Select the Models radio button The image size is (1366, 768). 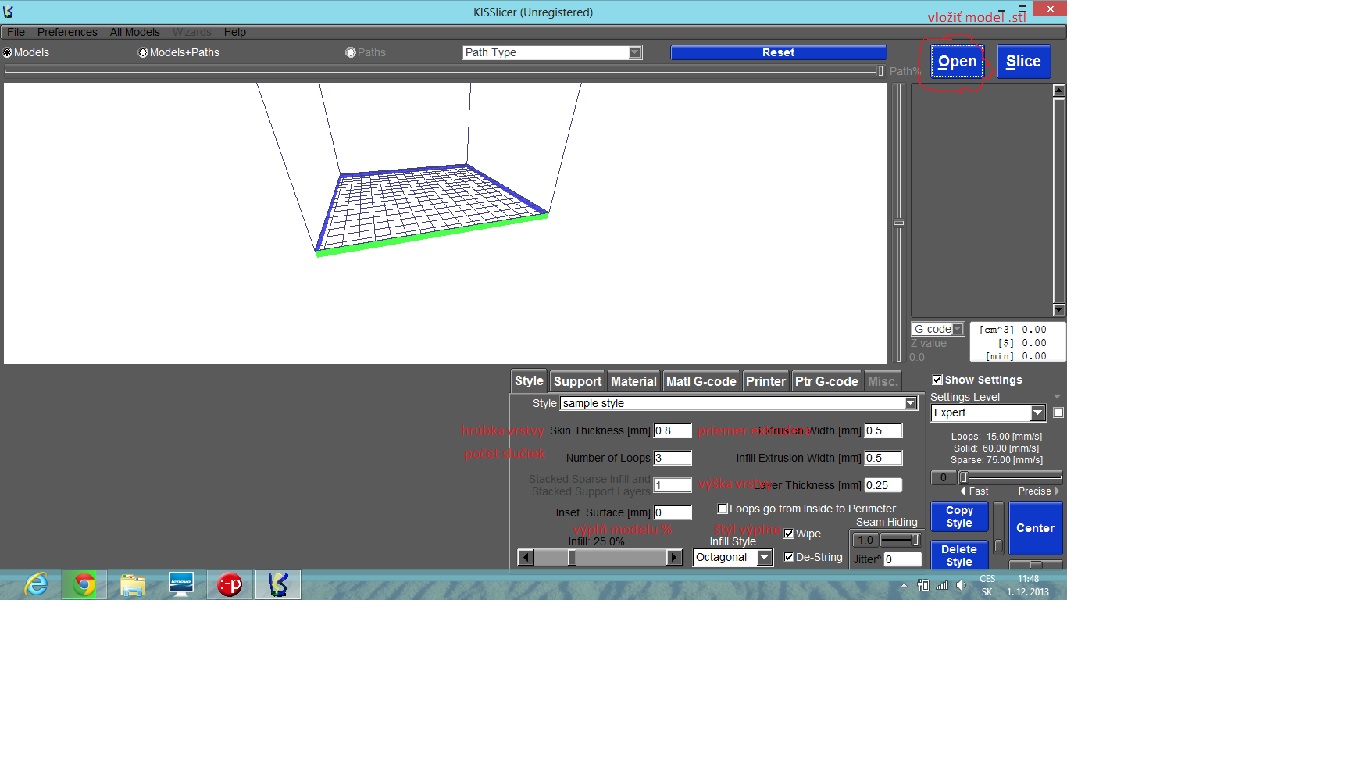click(8, 53)
